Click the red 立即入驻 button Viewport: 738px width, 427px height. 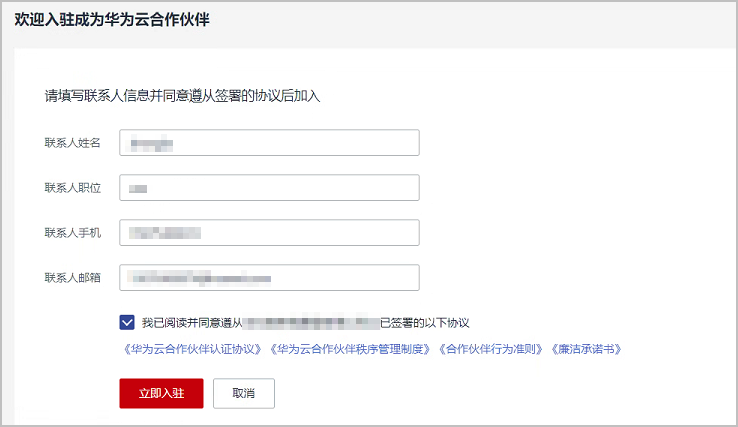161,393
